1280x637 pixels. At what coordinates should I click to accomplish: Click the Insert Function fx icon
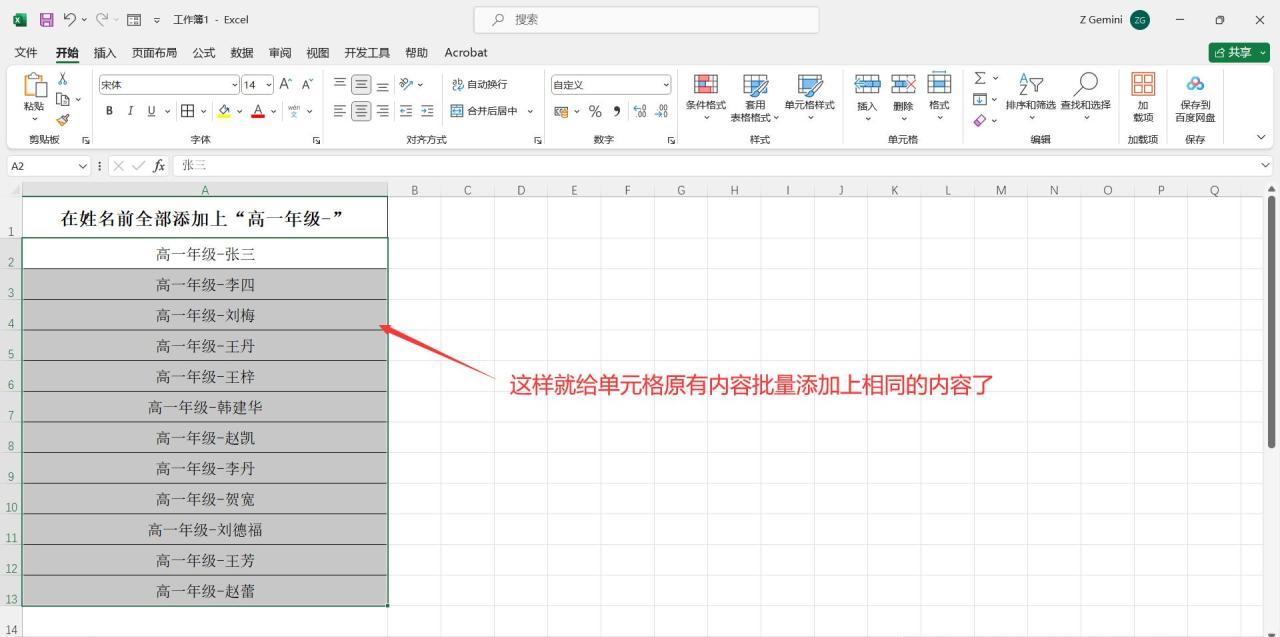coord(159,165)
